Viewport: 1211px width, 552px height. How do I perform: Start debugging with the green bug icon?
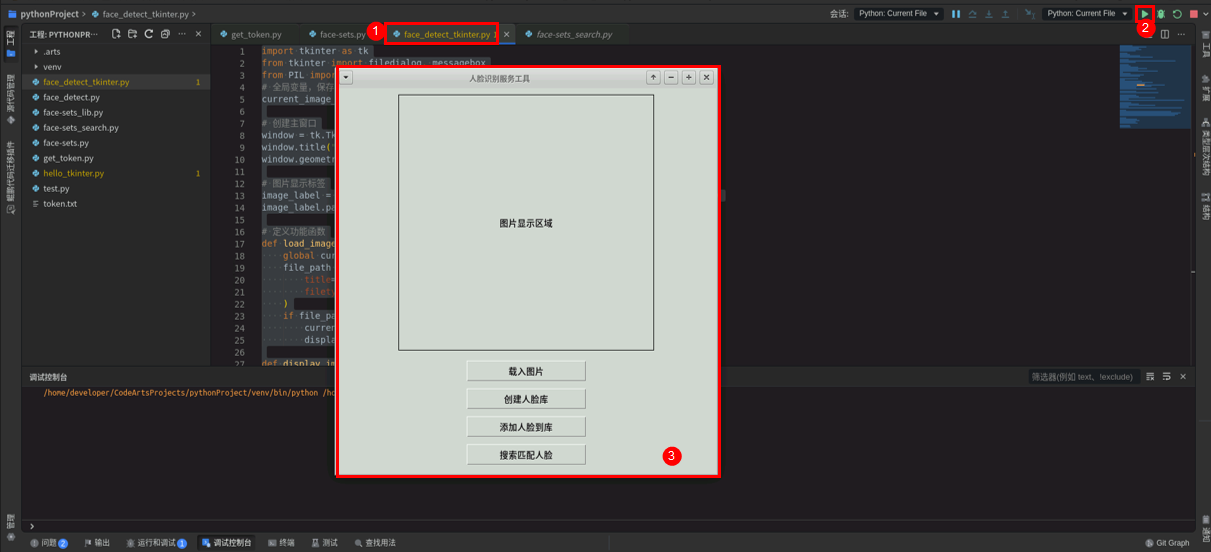[1161, 14]
